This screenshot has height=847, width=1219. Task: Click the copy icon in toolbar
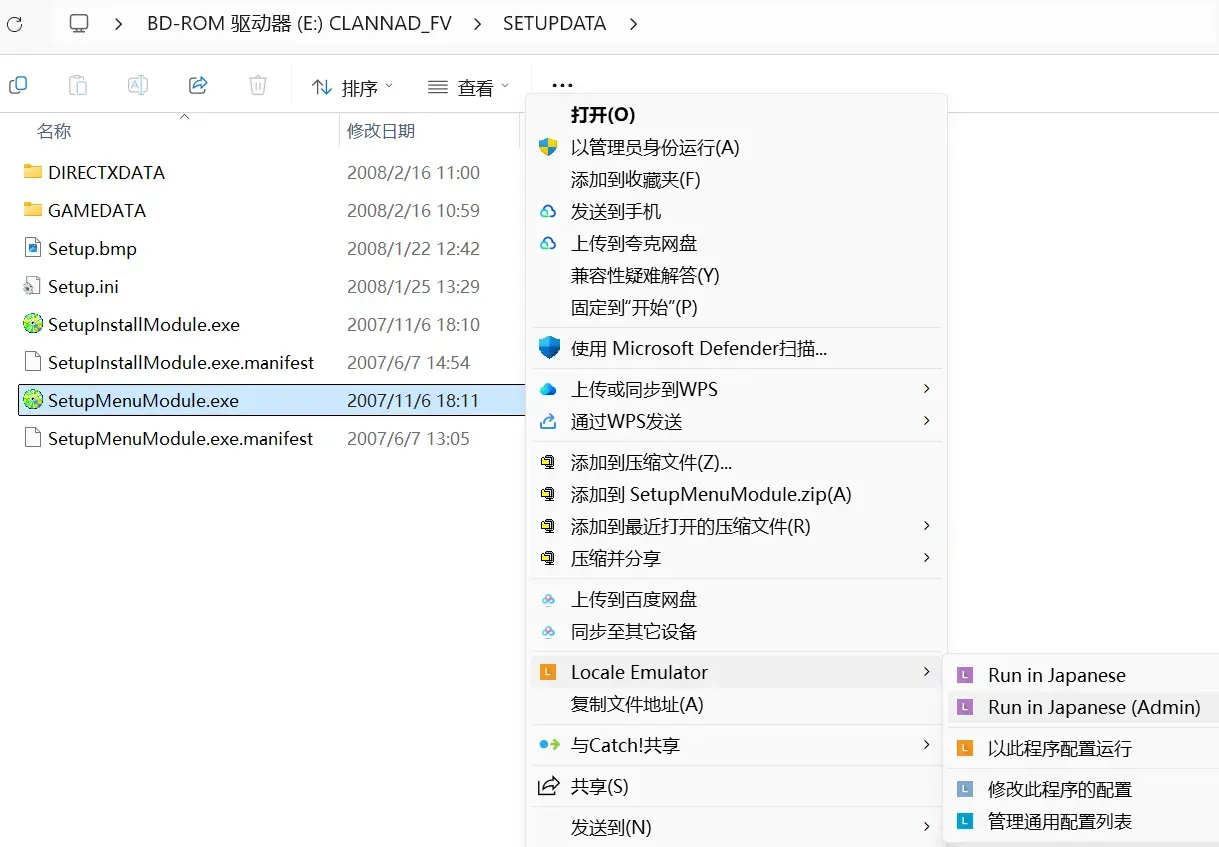pos(17,86)
